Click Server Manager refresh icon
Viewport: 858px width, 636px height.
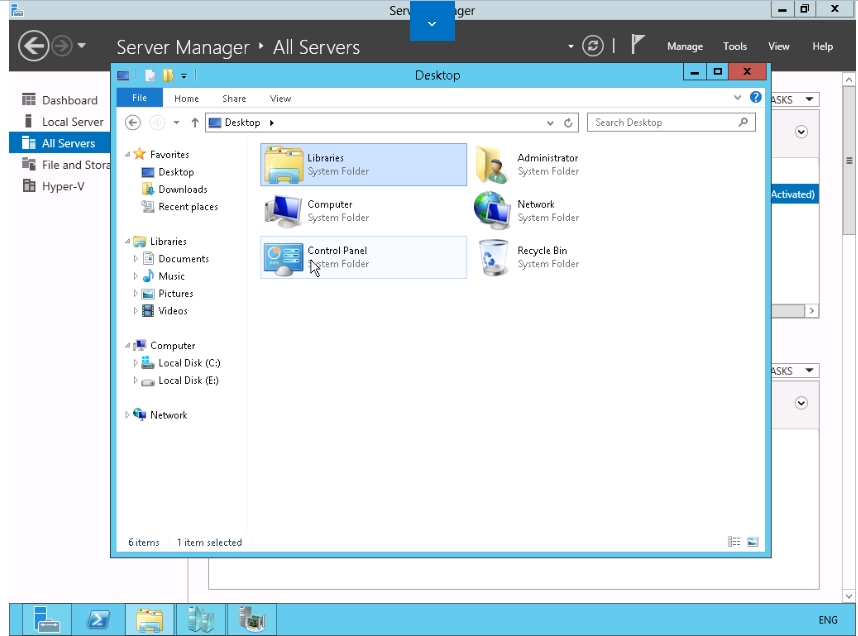[593, 45]
